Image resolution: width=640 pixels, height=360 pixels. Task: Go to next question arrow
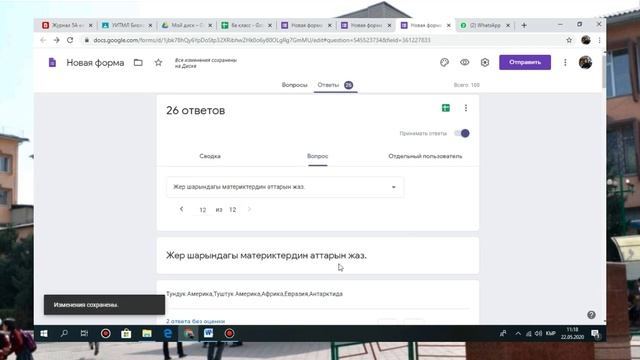(x=249, y=209)
